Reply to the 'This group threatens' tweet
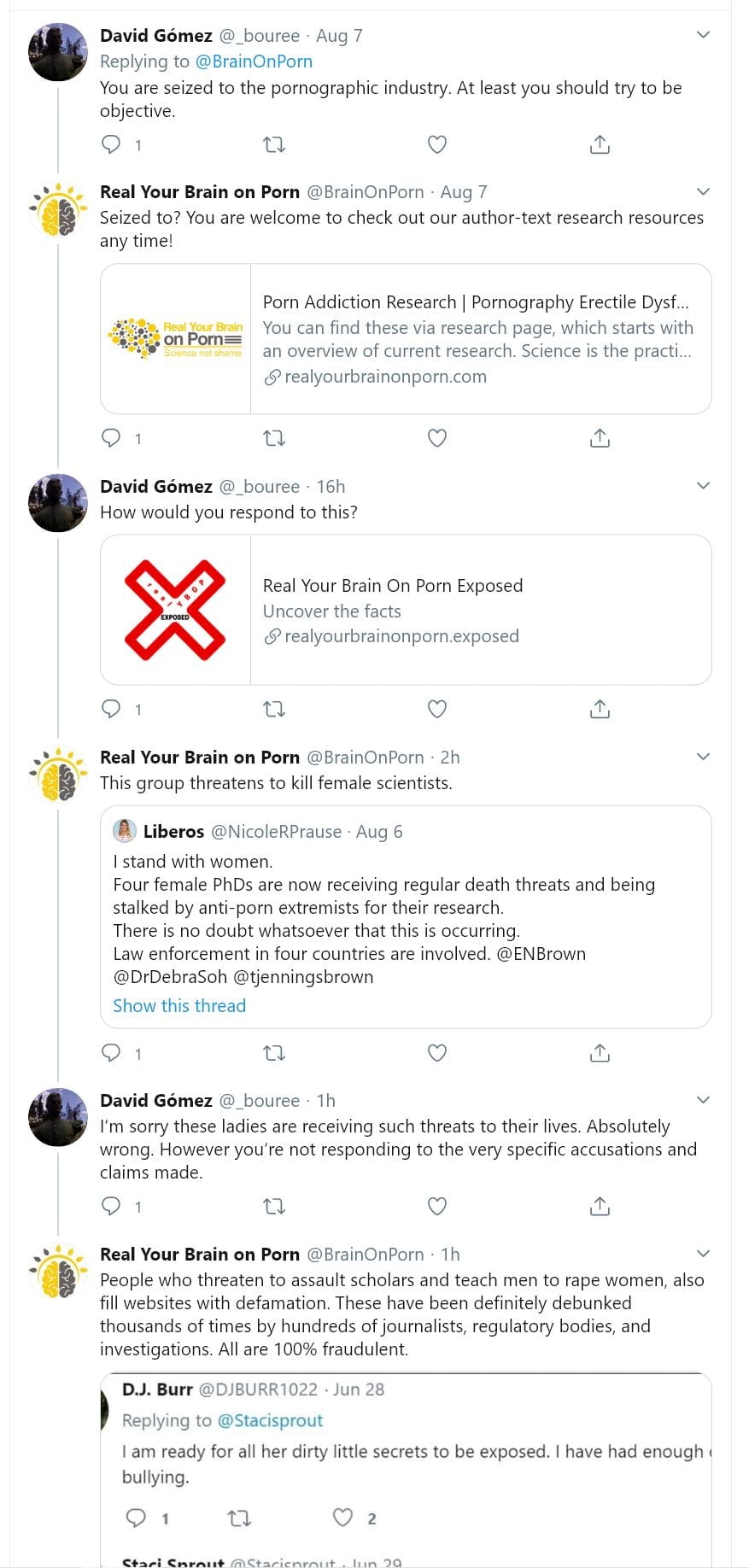Image resolution: width=749 pixels, height=1568 pixels. [x=111, y=1053]
